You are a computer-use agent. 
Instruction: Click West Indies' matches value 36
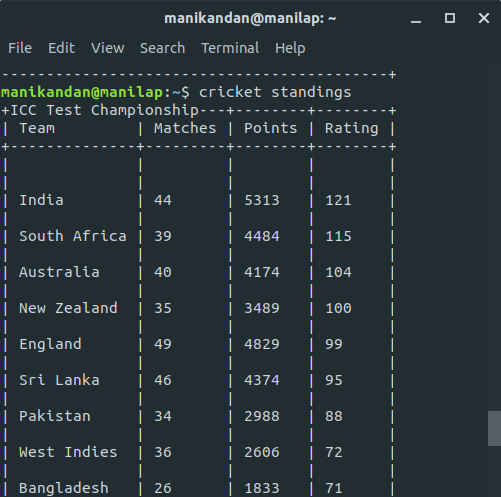tap(163, 452)
